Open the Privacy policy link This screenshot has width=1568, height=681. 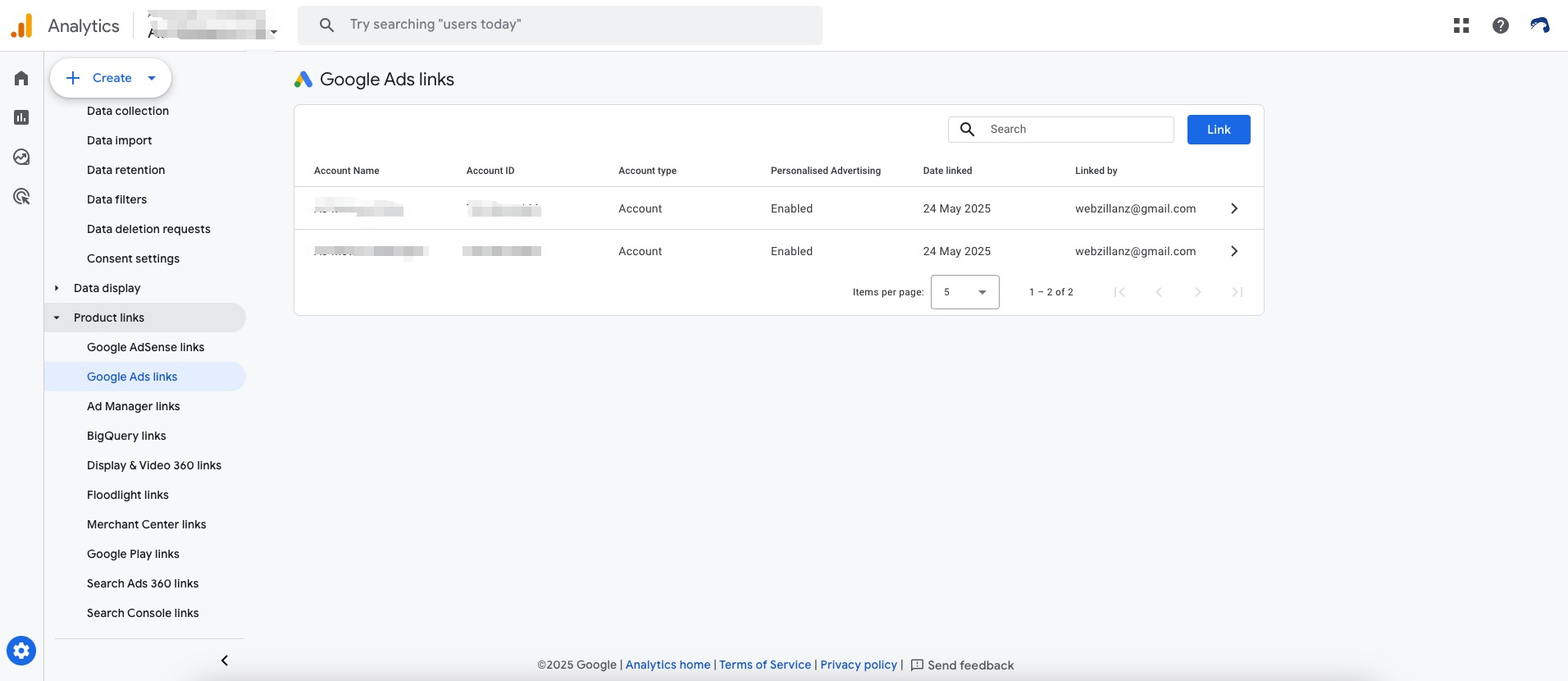[859, 665]
